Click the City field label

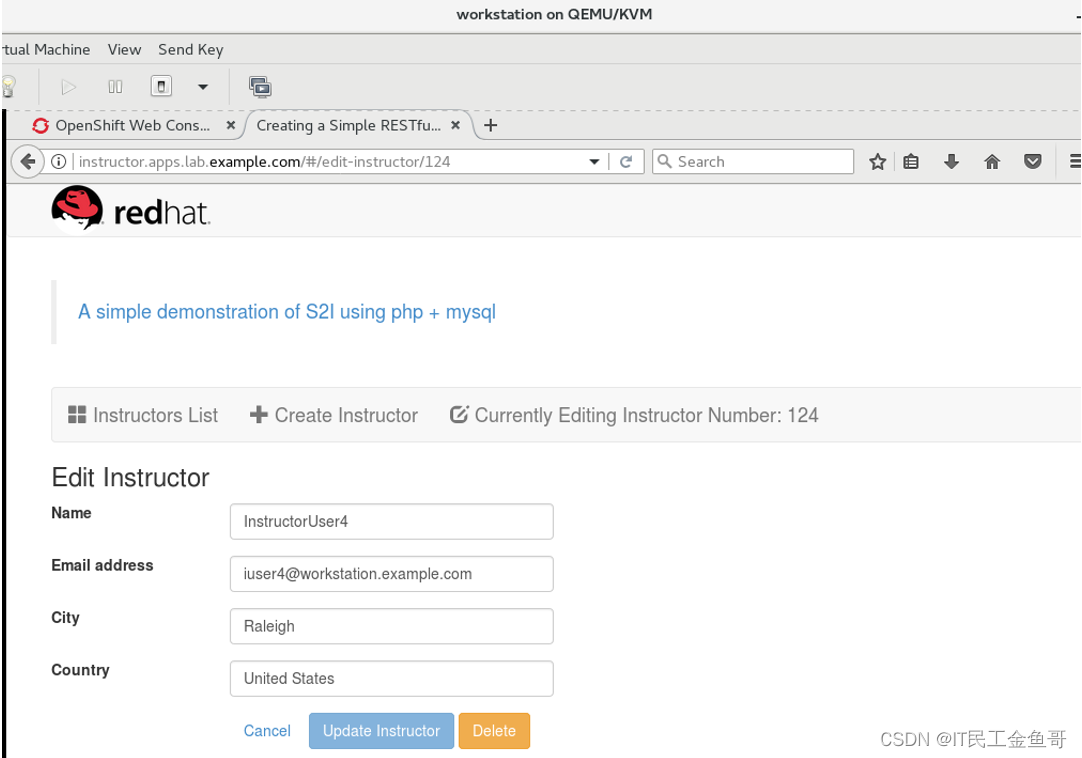[66, 618]
